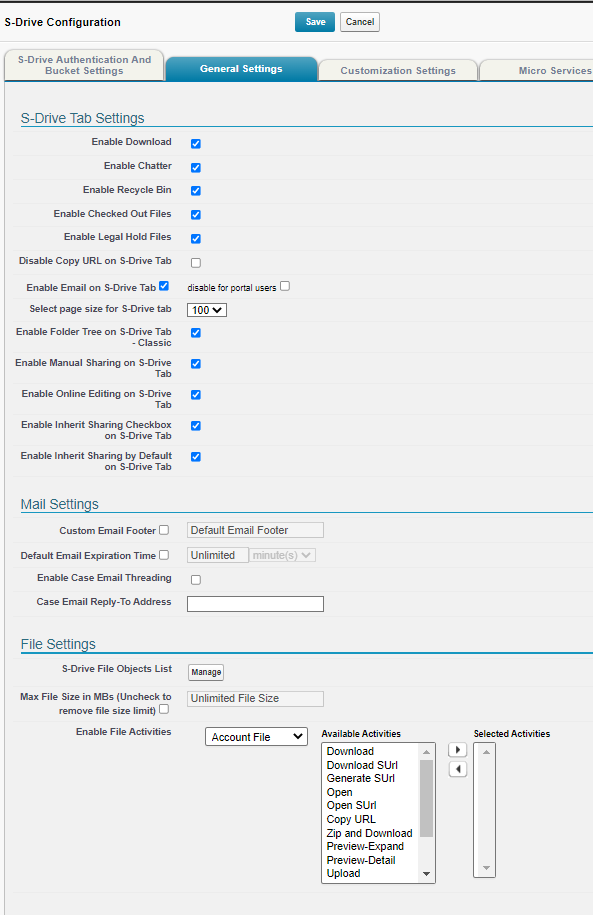Open page size dropdown showing 100

207,310
